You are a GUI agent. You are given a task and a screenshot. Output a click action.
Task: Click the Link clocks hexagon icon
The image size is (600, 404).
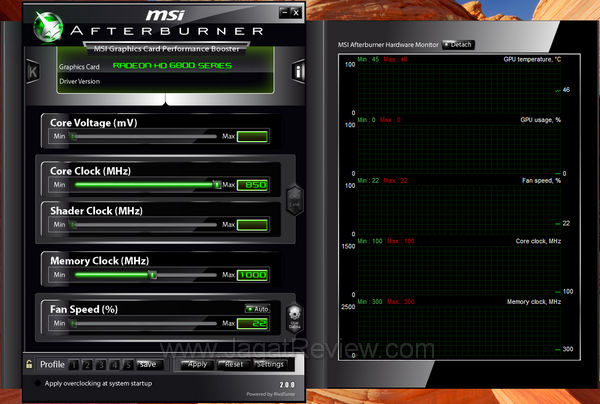click(294, 199)
